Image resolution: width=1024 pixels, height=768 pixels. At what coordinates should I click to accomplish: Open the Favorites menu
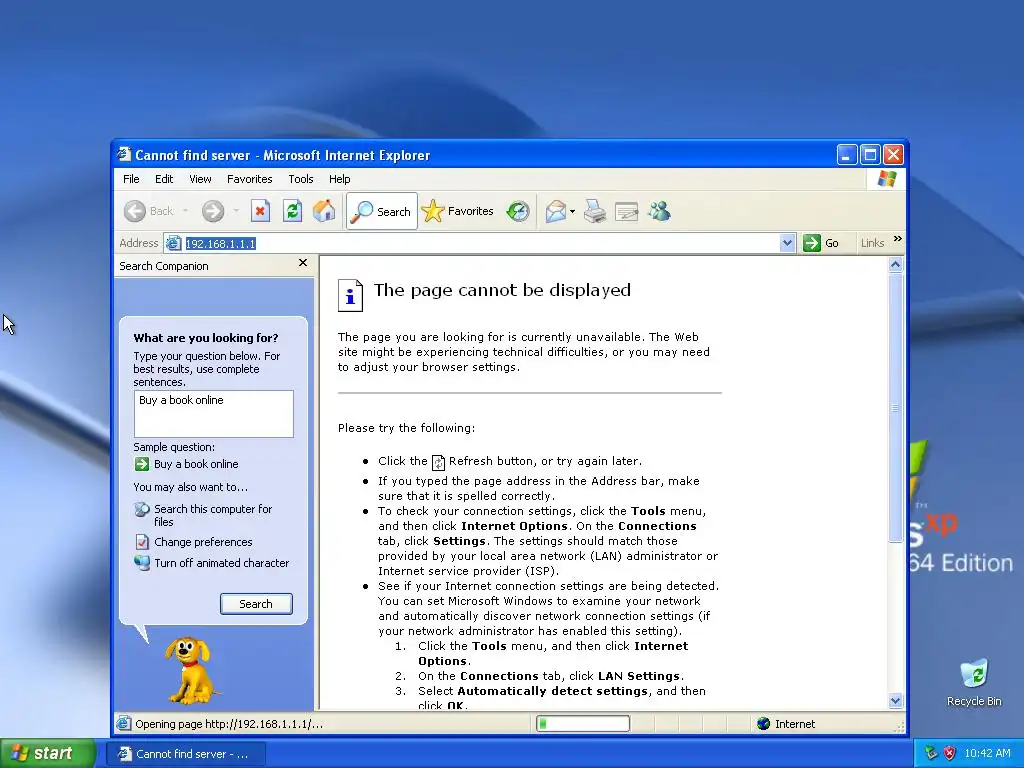(249, 179)
